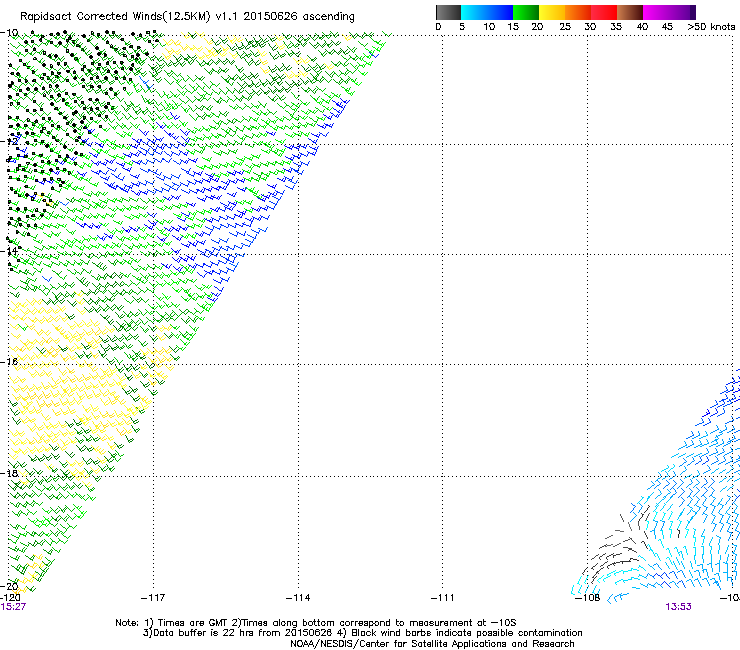Click the -20 latitude axis label
740x650 pixels.
[x=9, y=586]
